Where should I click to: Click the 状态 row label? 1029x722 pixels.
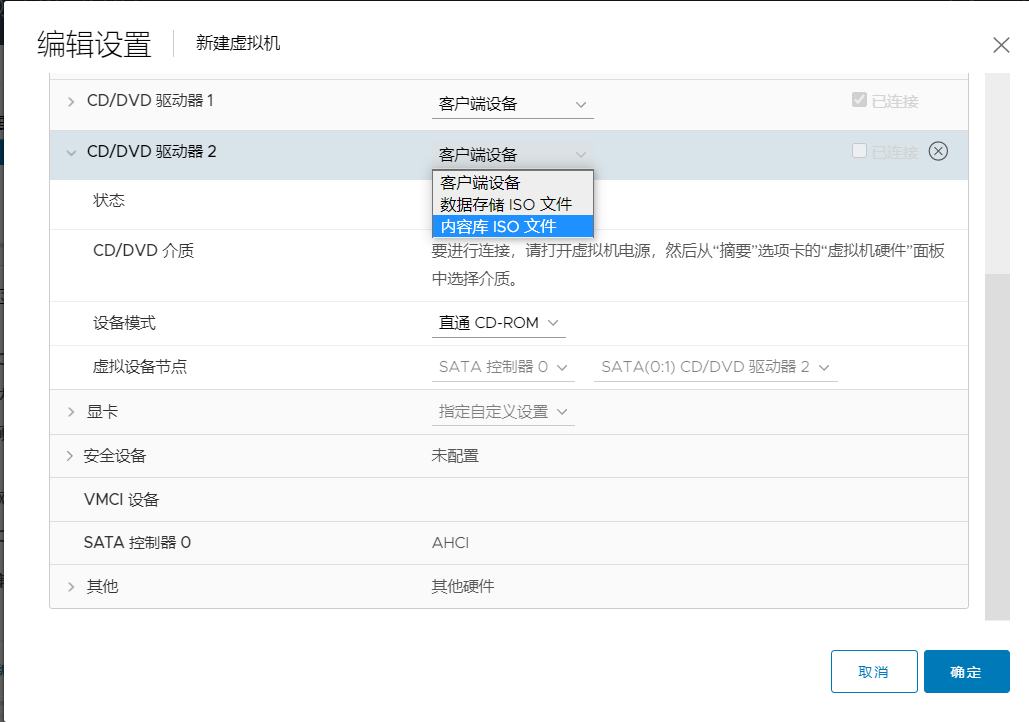coord(109,200)
